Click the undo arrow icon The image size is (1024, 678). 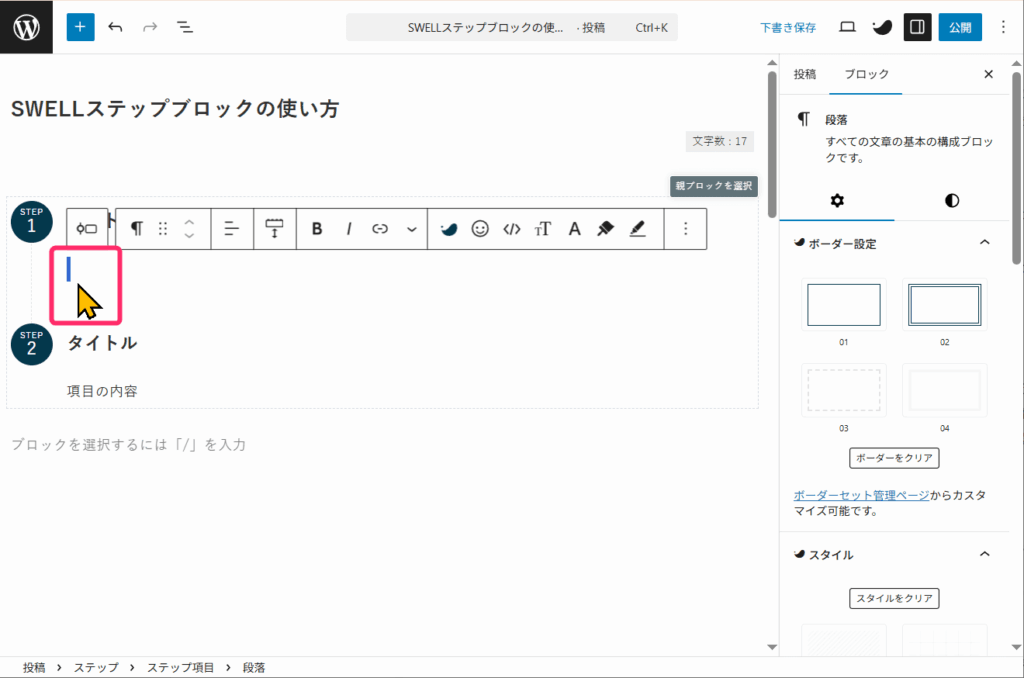point(115,27)
